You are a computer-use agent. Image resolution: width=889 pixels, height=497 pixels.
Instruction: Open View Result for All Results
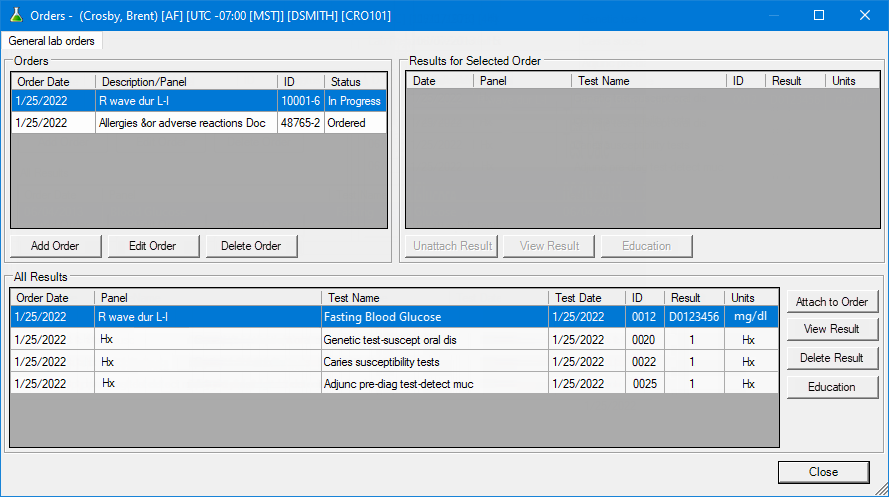(831, 329)
